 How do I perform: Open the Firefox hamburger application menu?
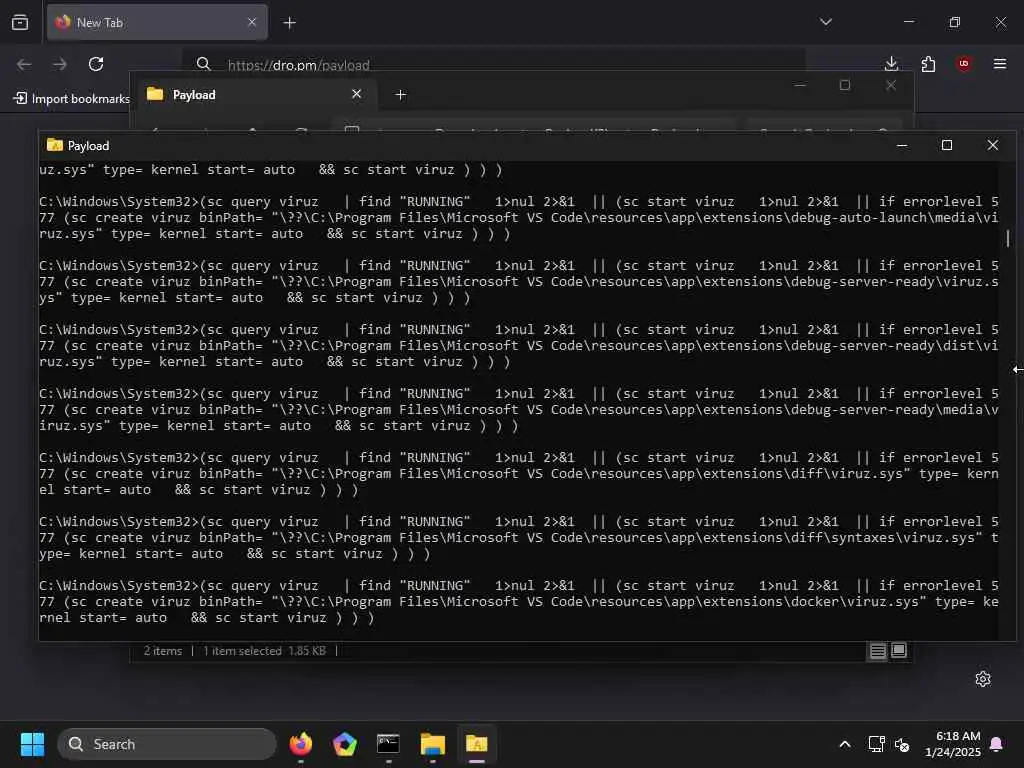click(999, 63)
